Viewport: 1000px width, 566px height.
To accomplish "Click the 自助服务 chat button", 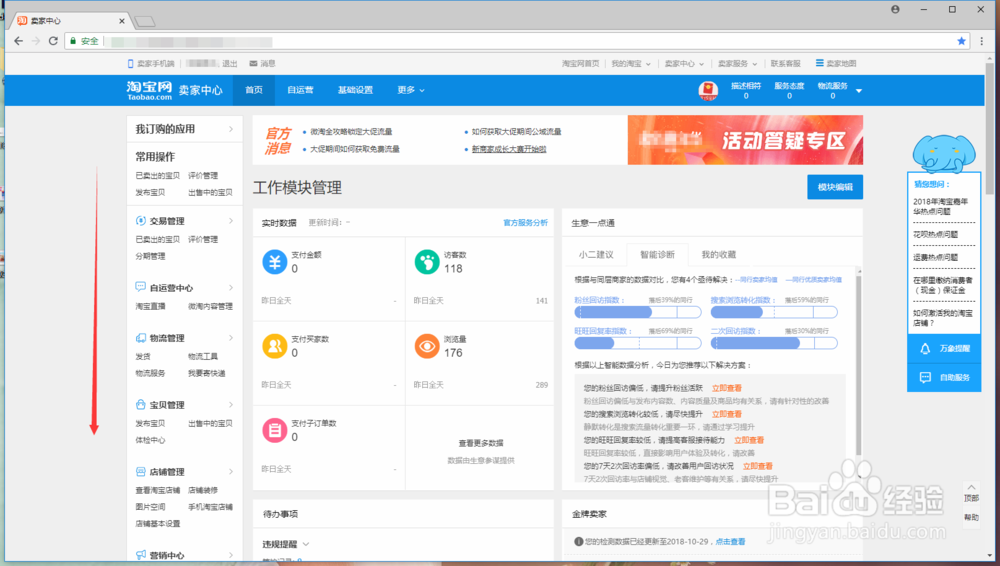I will coord(944,377).
